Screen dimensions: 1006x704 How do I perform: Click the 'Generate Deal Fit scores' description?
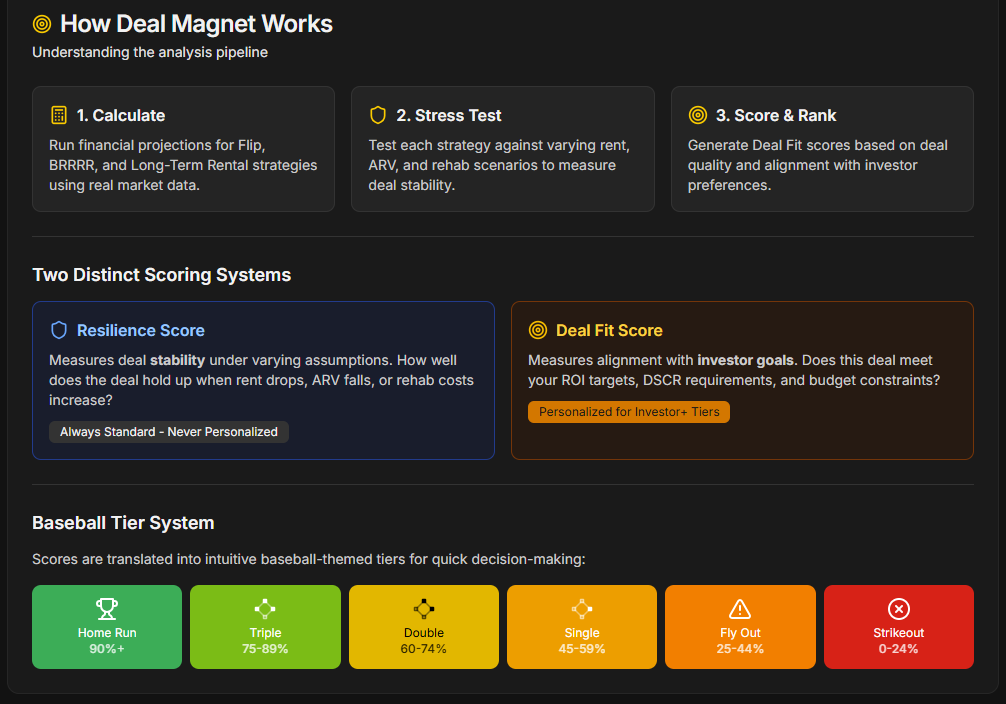coord(818,165)
